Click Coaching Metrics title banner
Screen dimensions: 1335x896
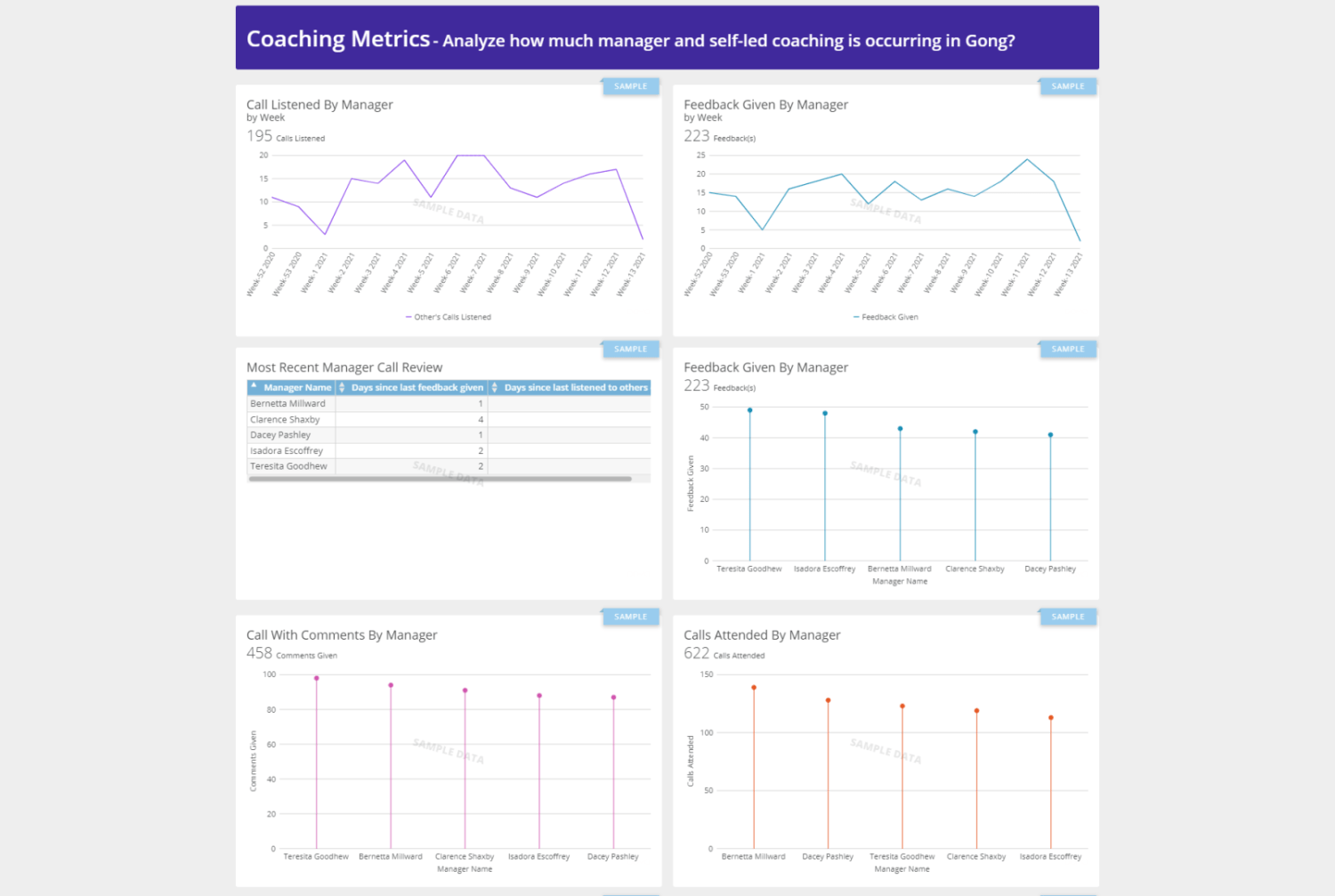click(667, 39)
